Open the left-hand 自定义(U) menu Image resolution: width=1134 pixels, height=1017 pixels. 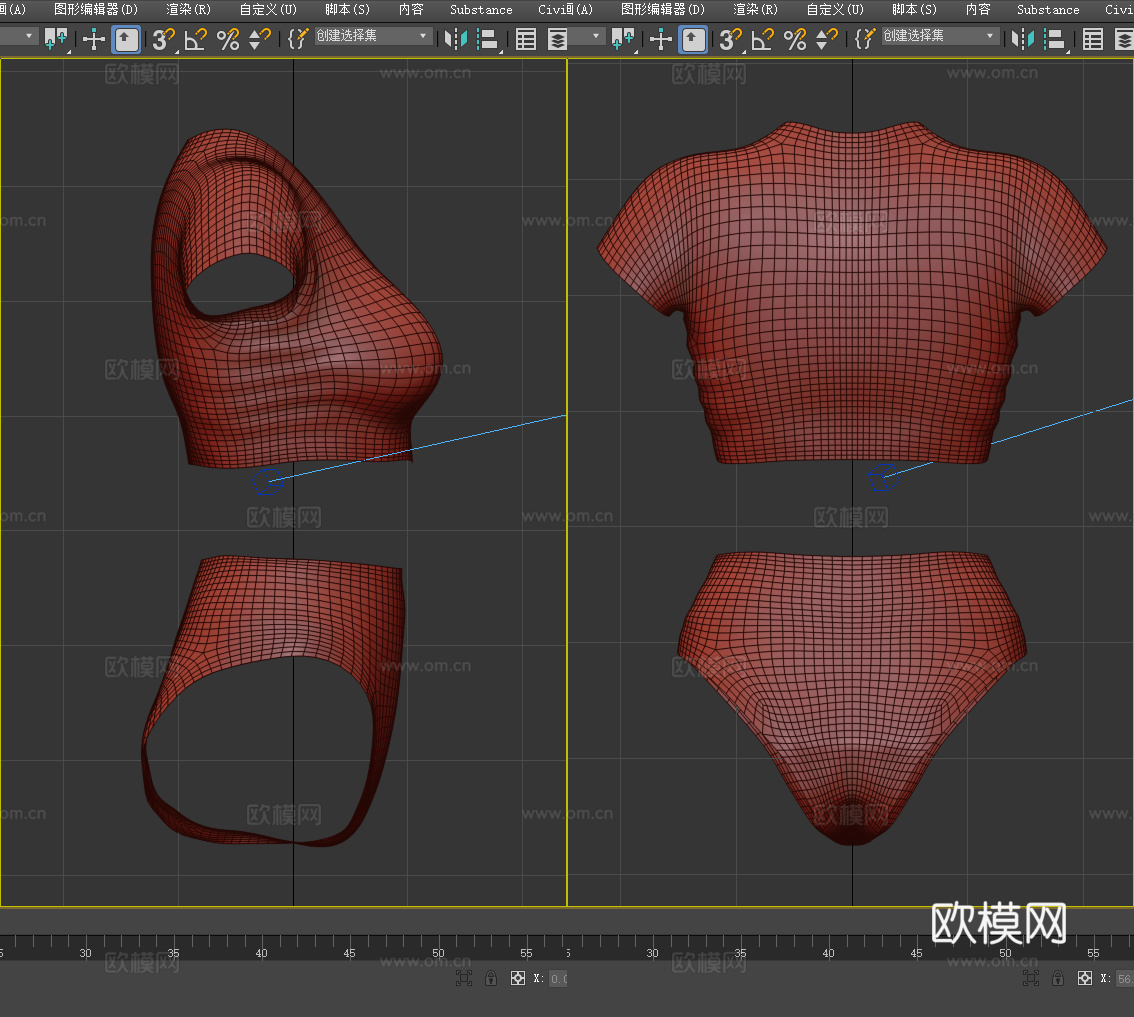[268, 9]
